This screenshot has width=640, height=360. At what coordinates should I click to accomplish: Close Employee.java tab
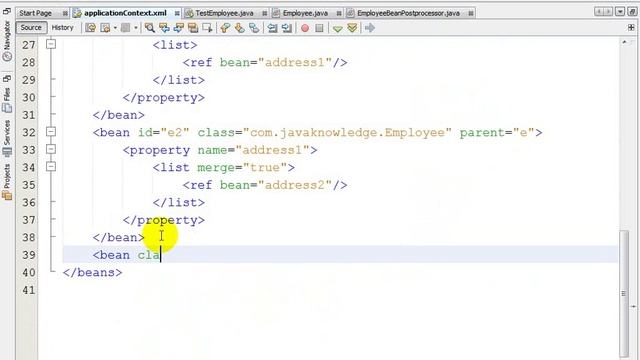(x=339, y=13)
